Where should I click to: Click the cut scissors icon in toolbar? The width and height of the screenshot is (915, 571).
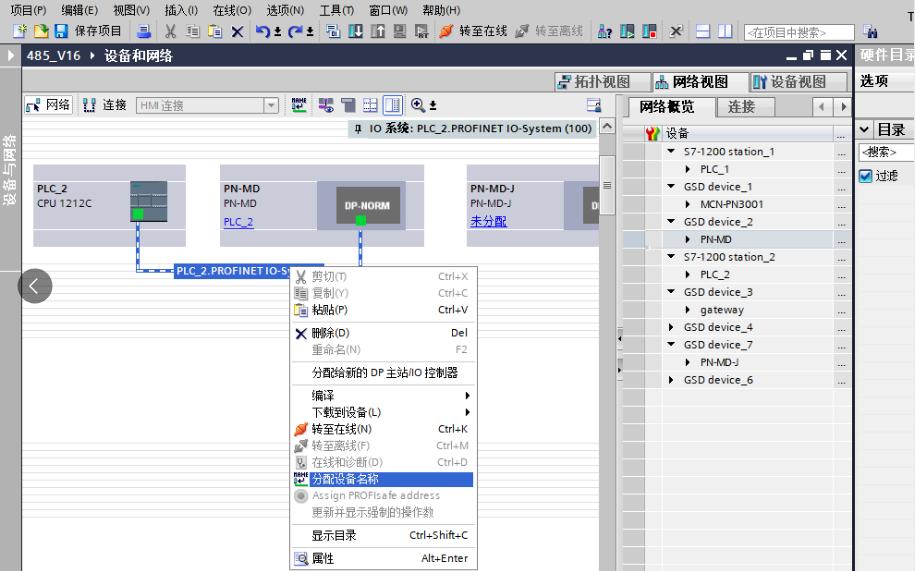point(171,31)
